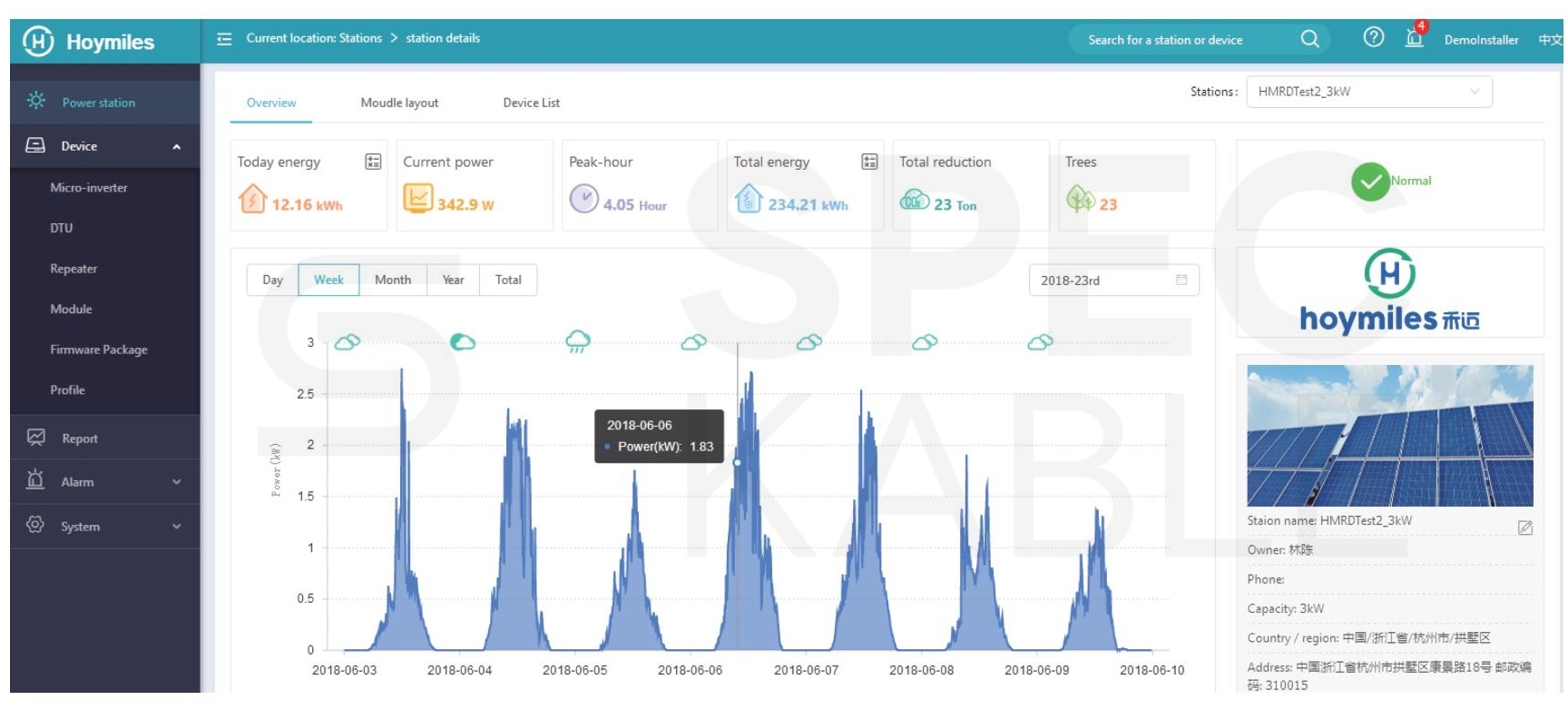Open the alarm notifications bell icon
The image size is (1568, 710).
pyautogui.click(x=1414, y=37)
